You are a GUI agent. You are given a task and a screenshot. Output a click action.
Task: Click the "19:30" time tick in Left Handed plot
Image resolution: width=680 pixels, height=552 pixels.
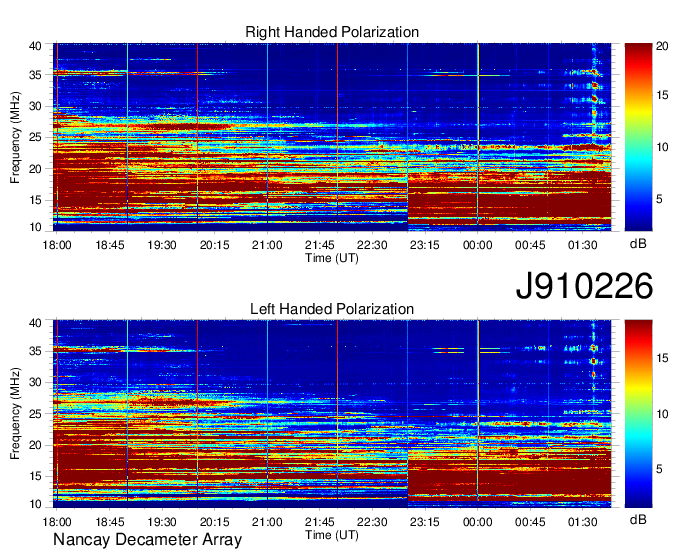pos(162,522)
